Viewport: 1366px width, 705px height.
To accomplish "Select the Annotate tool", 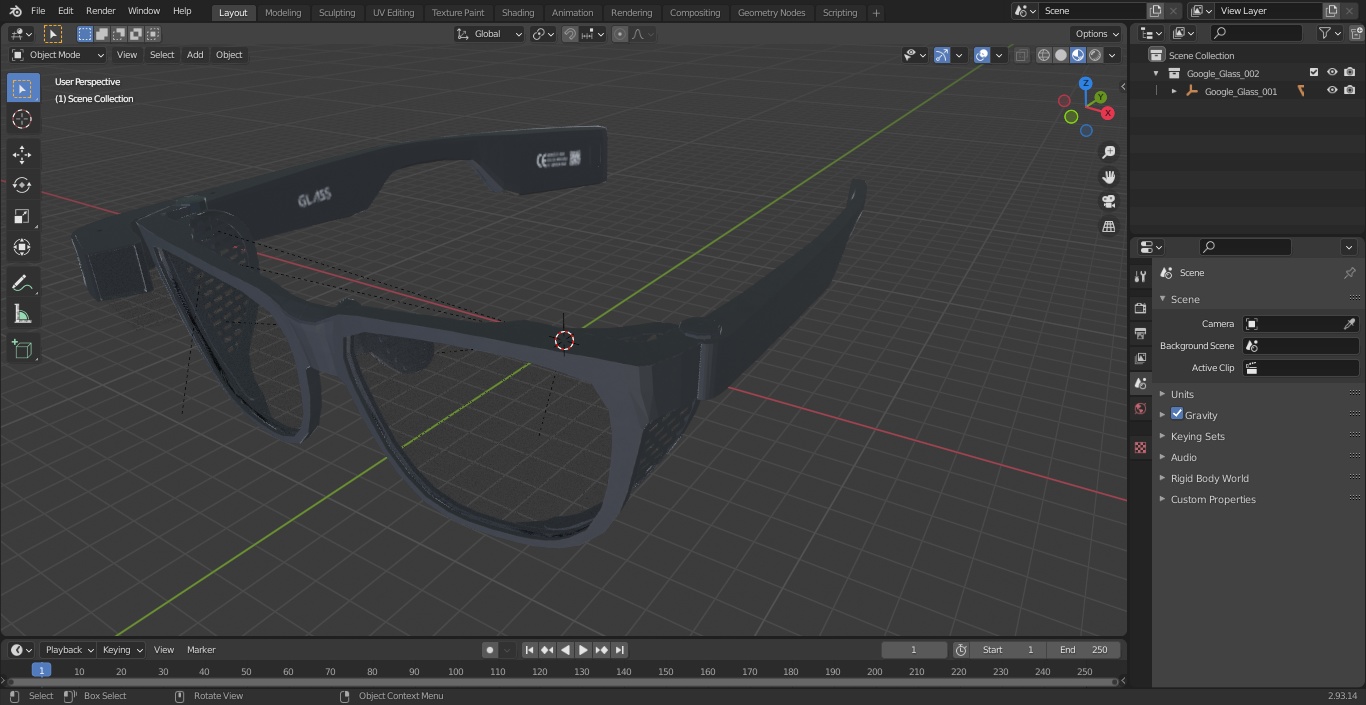I will click(x=22, y=284).
